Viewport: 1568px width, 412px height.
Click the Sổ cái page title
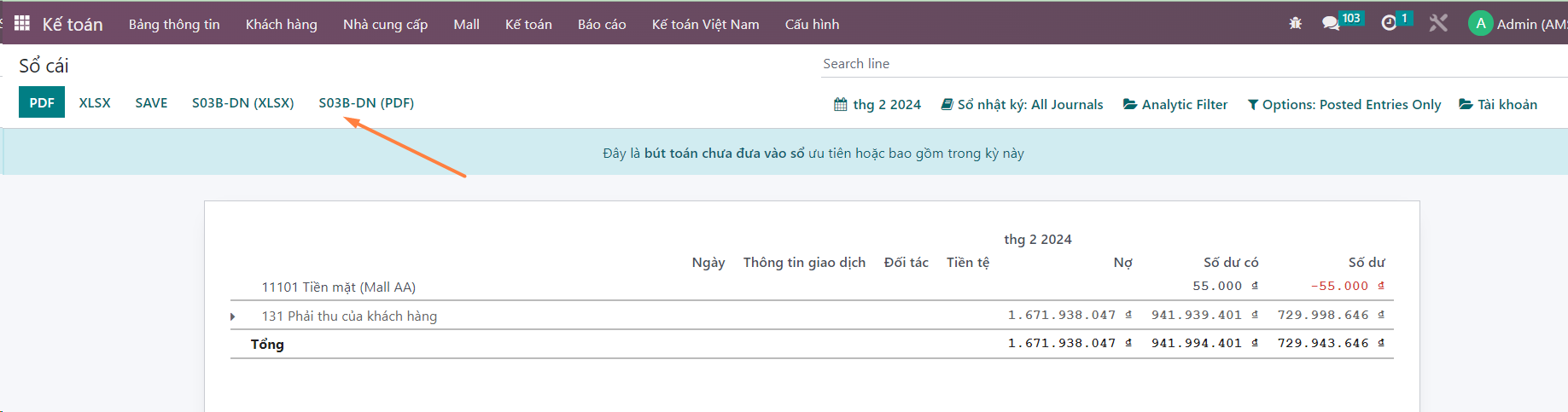pyautogui.click(x=44, y=66)
